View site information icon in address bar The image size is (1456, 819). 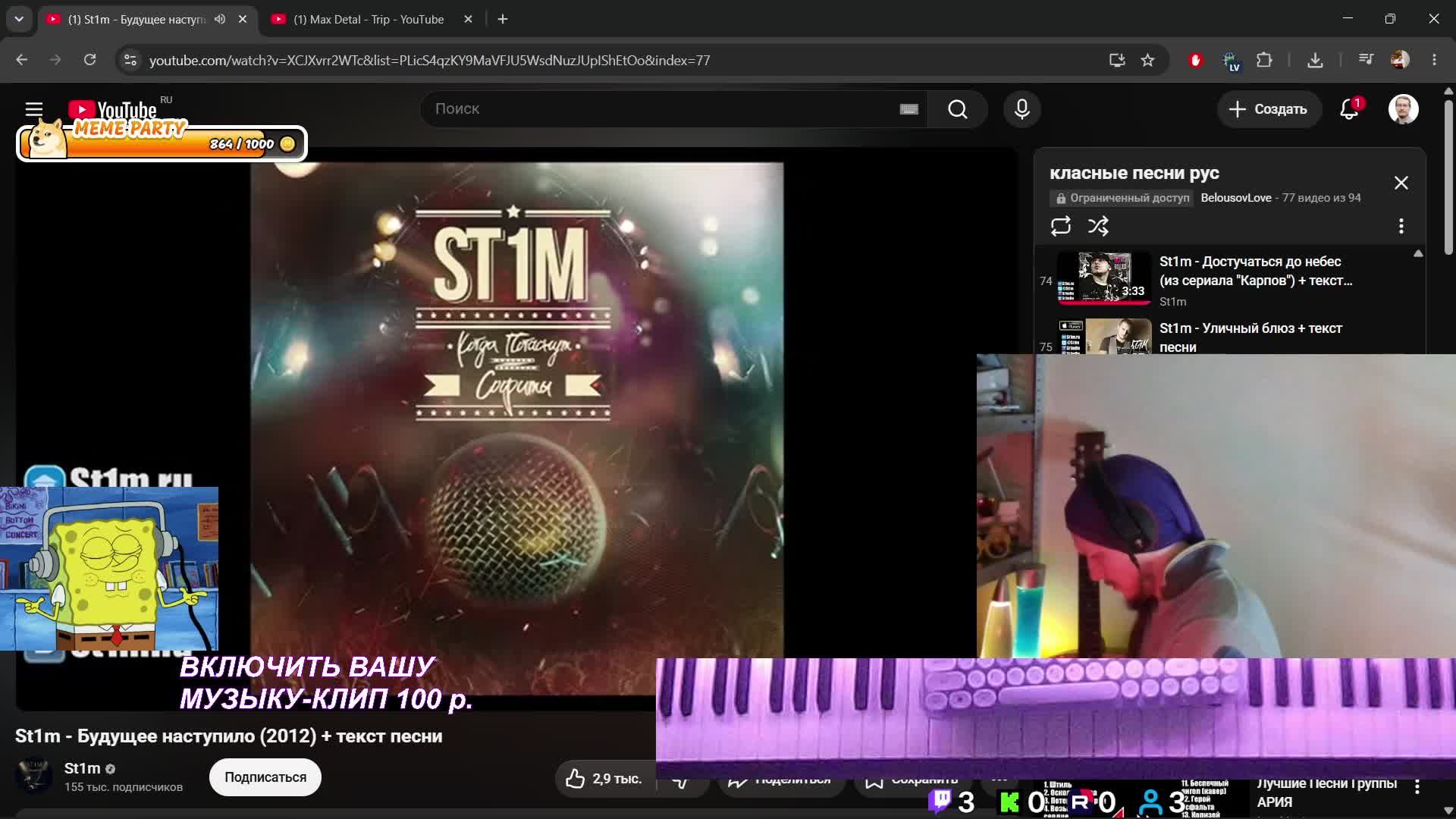pyautogui.click(x=130, y=60)
